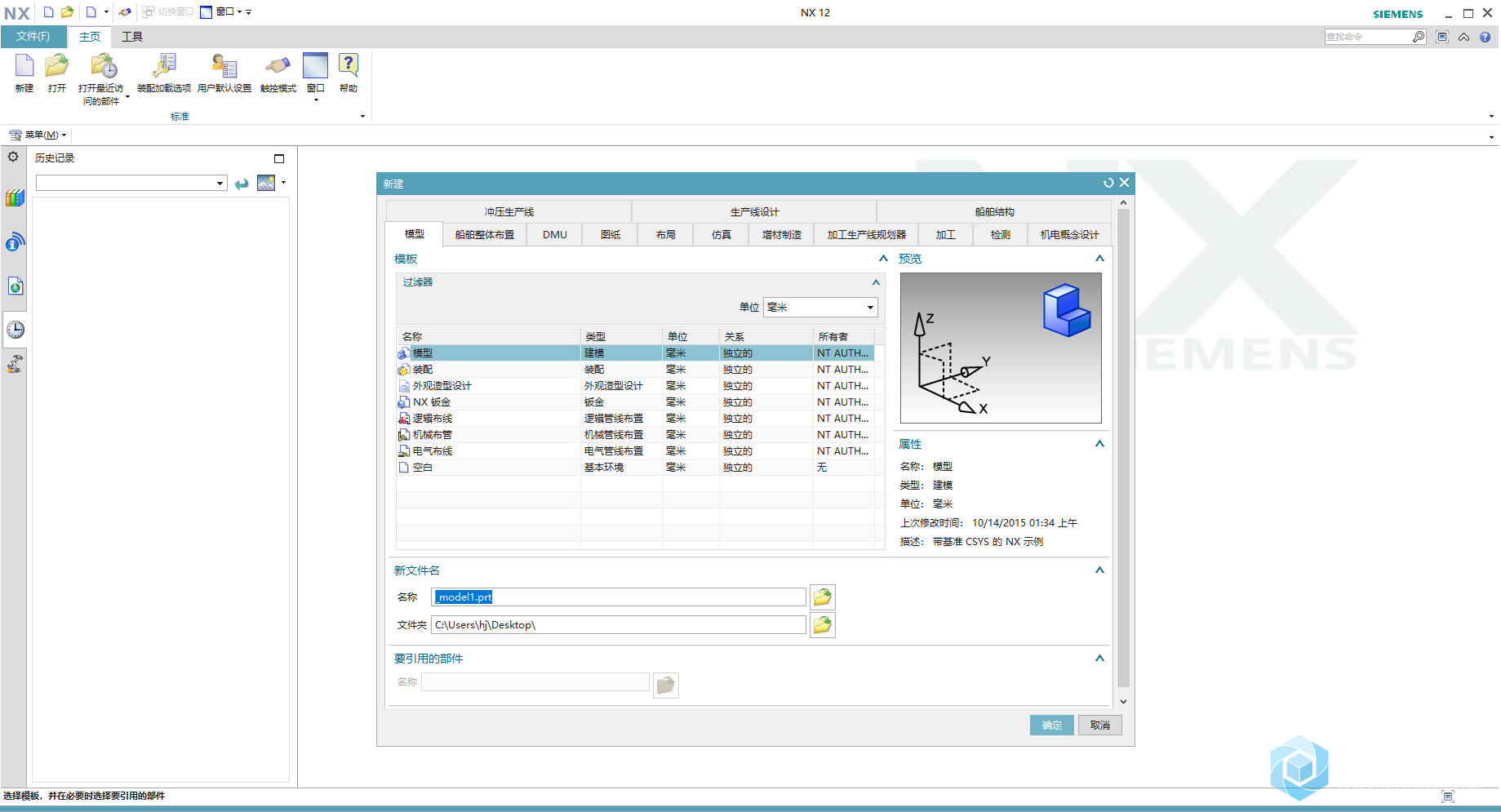Collapse the 新文件名 section
Viewport: 1501px width, 812px height.
[x=1099, y=570]
